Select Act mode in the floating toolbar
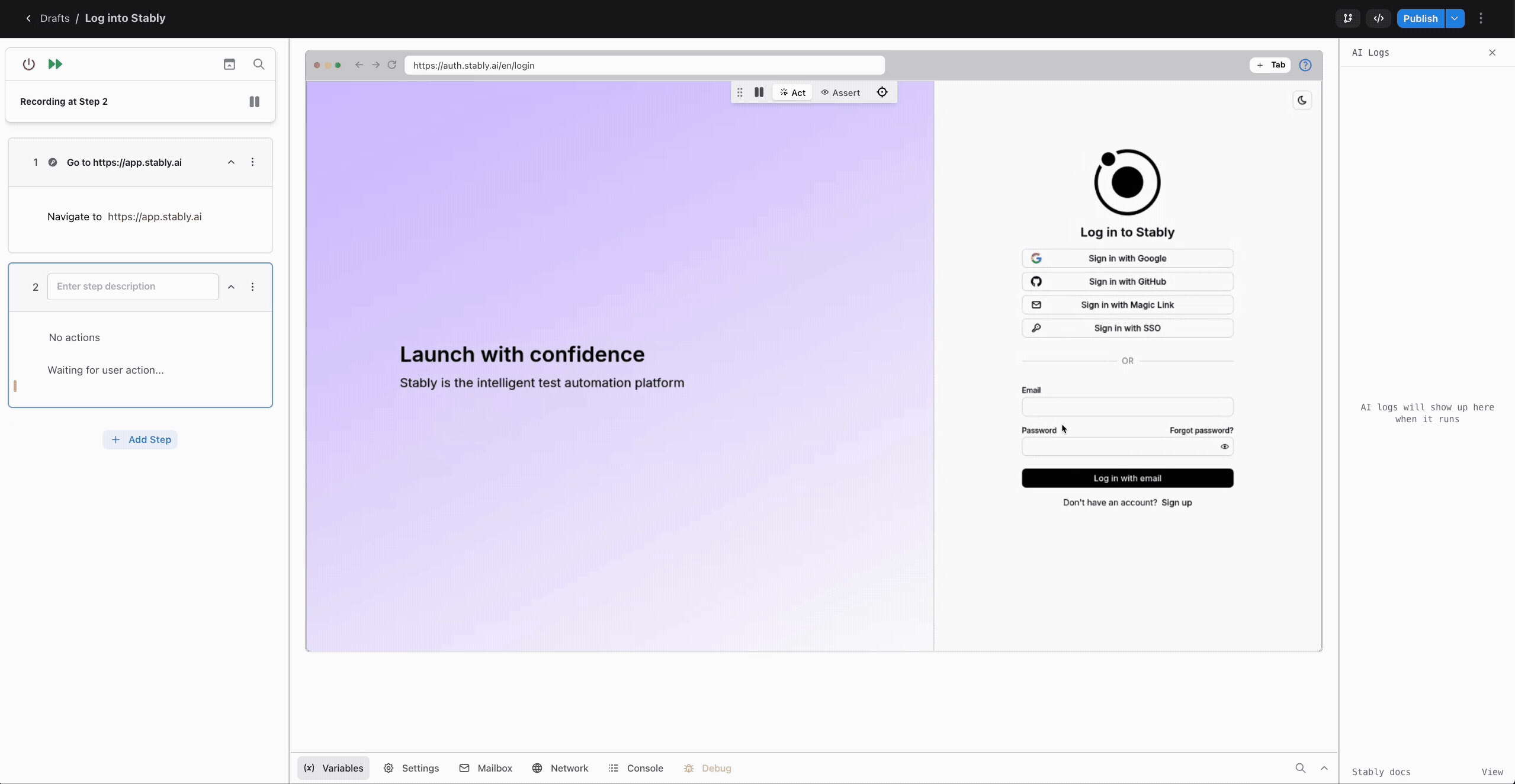 point(792,92)
